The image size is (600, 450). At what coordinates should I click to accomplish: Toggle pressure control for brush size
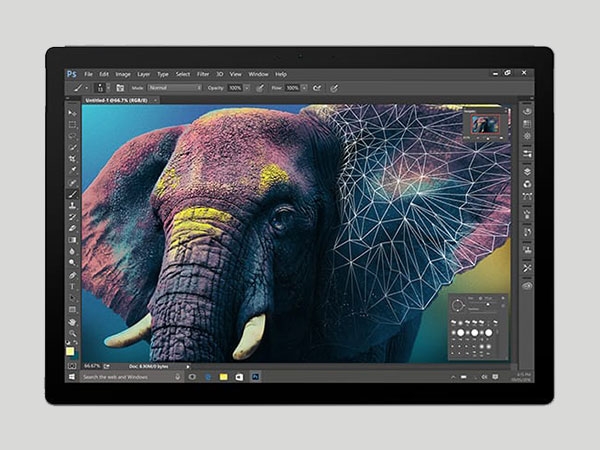click(334, 88)
